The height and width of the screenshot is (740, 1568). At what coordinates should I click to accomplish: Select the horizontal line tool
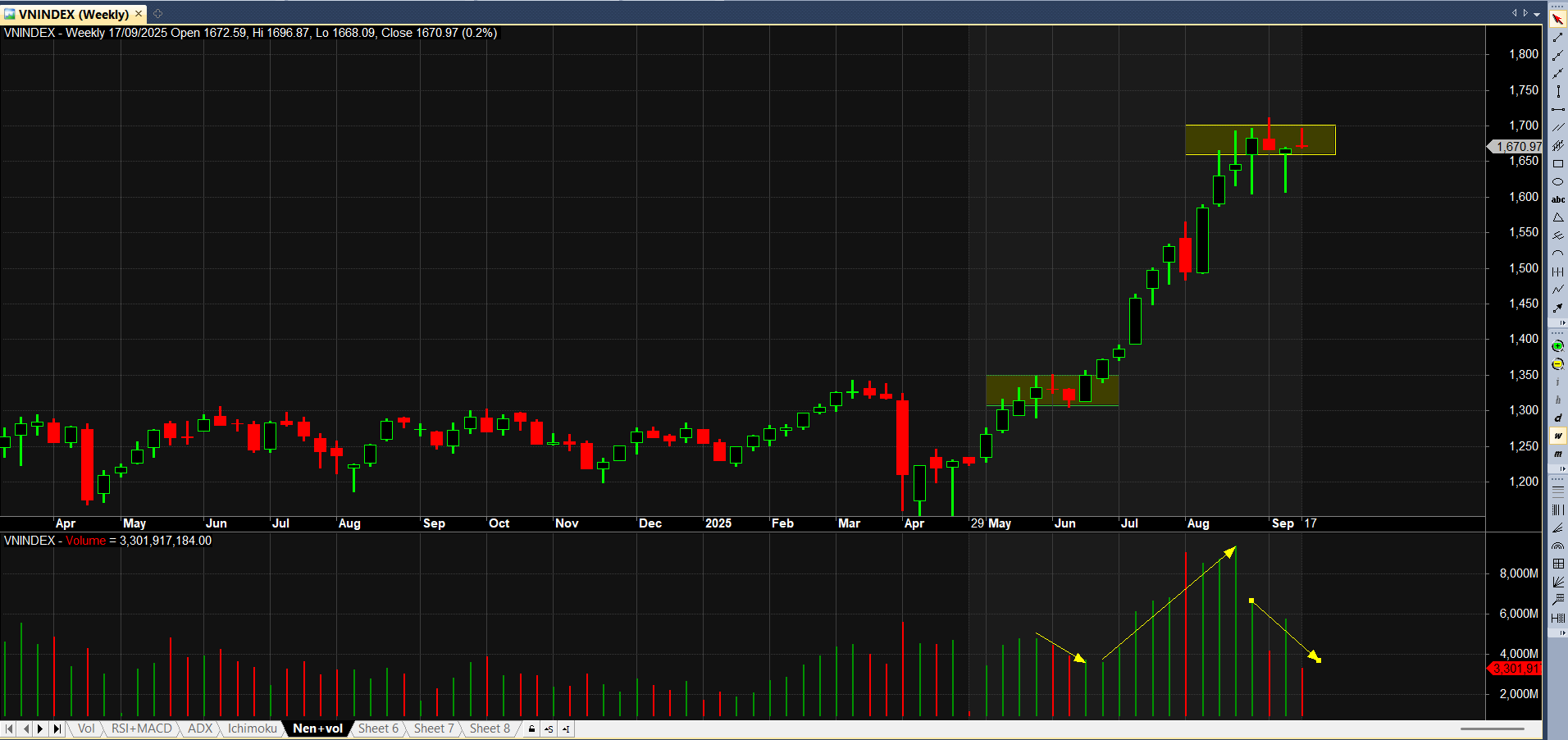click(1558, 109)
